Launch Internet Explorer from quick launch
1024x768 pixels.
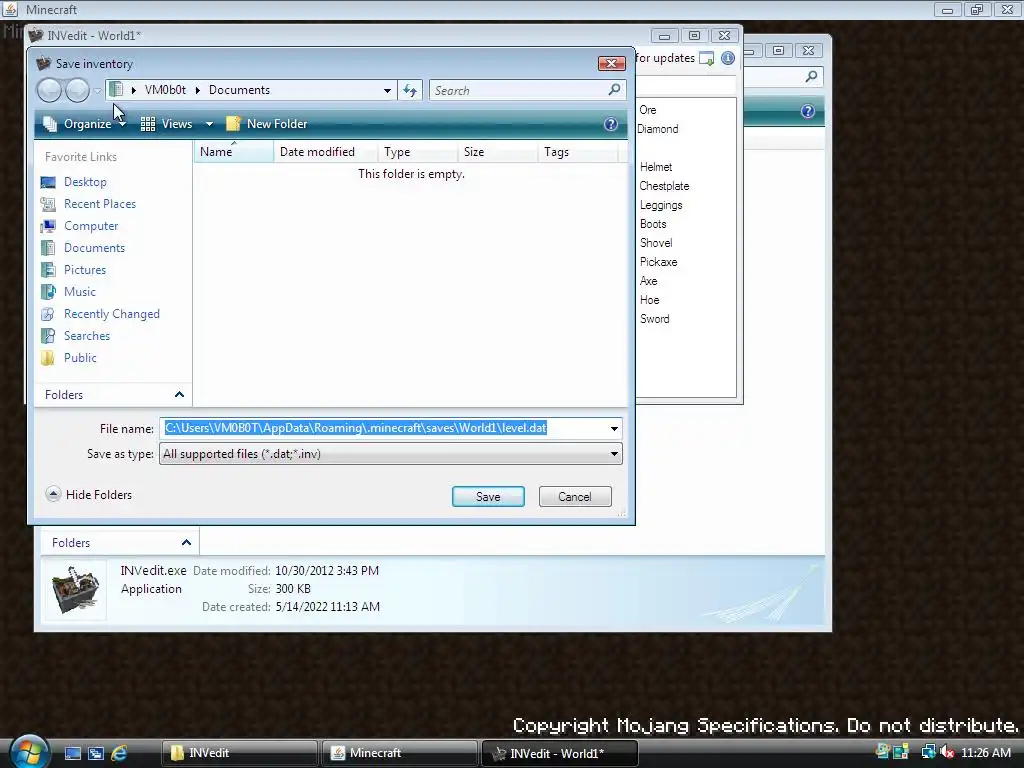(119, 753)
